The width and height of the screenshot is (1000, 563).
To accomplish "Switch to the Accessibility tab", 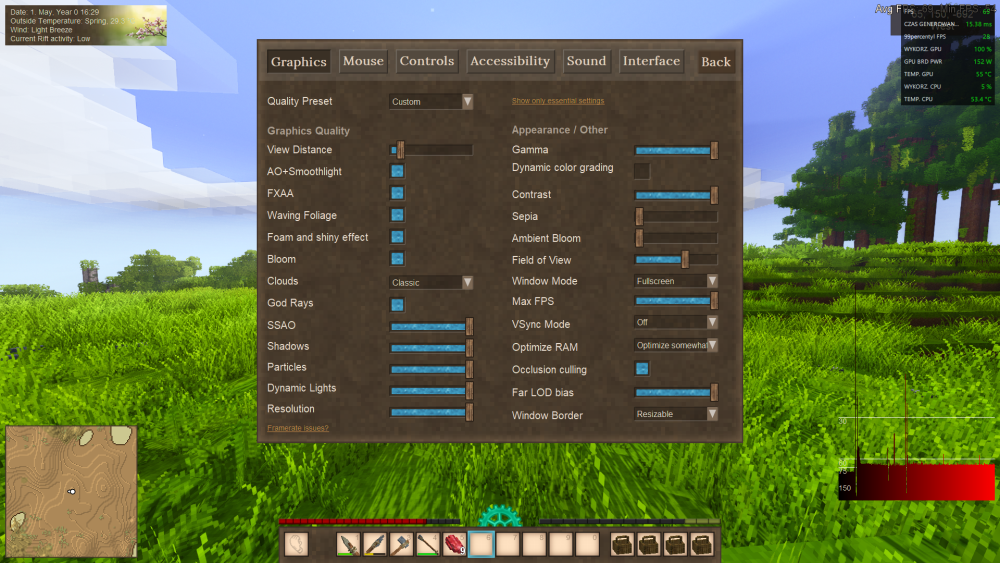I will [x=510, y=61].
